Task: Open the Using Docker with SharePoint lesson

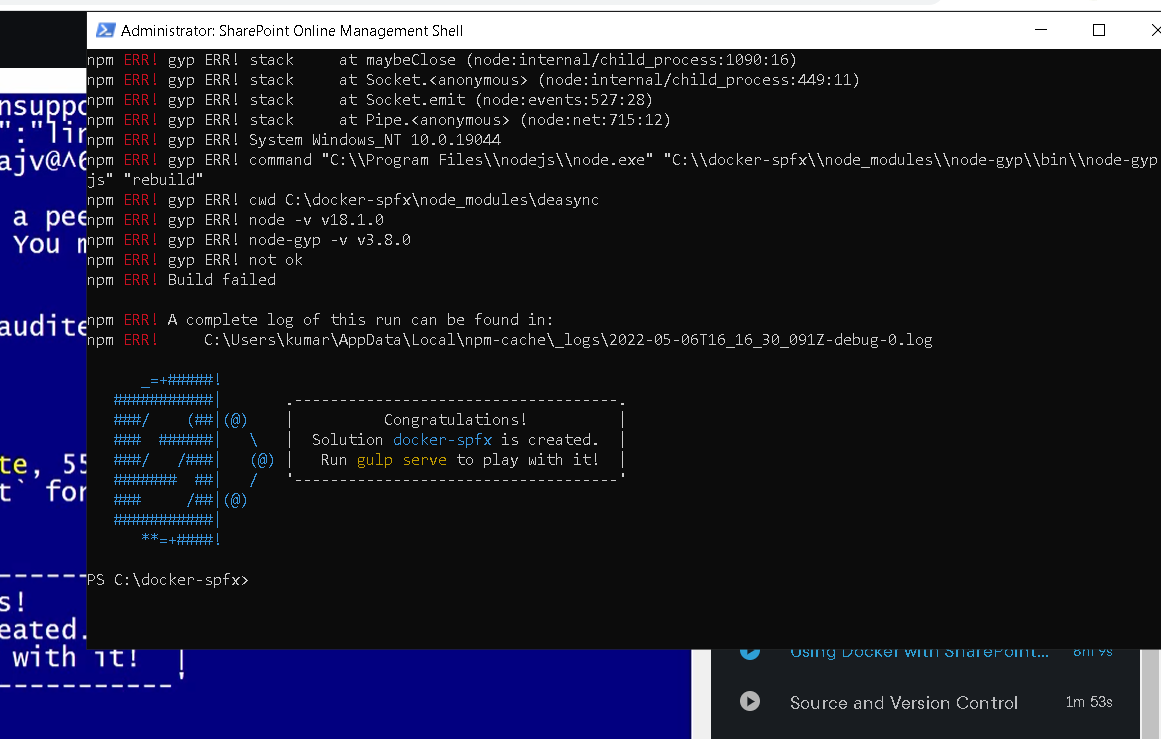Action: 919,653
